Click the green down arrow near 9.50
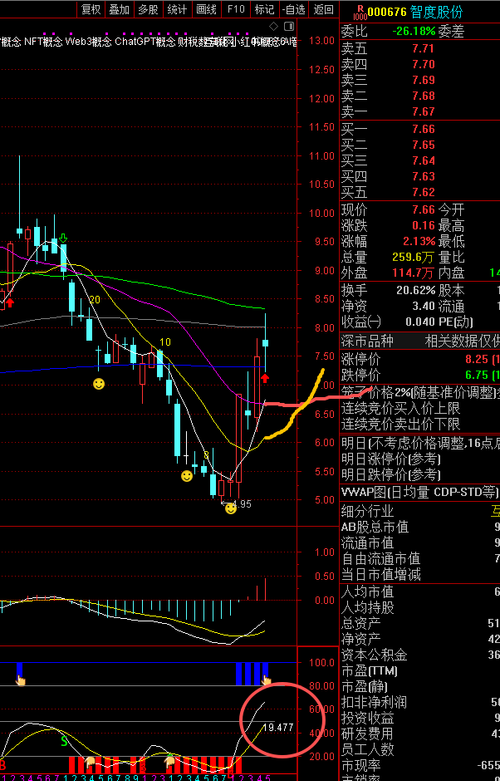The image size is (500, 781). pos(63,238)
